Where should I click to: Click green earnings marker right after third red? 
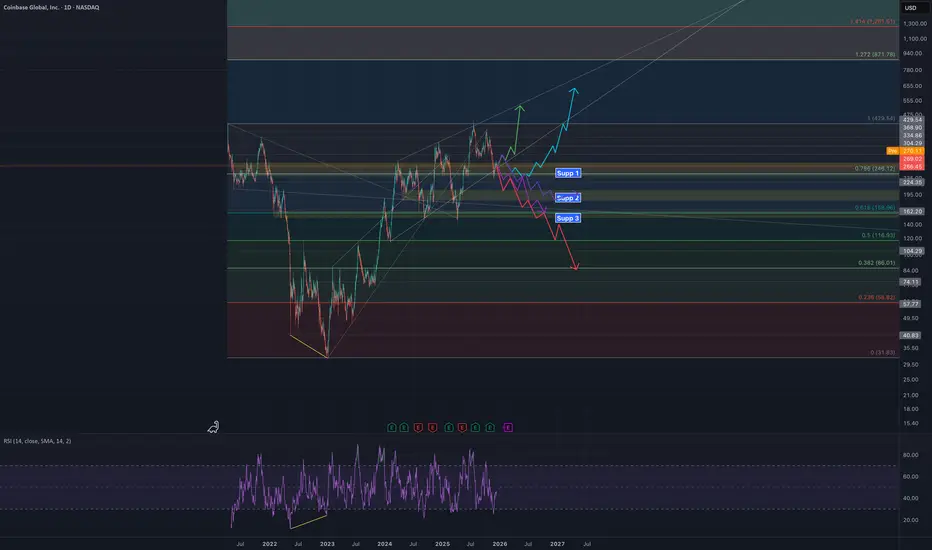pyautogui.click(x=476, y=428)
